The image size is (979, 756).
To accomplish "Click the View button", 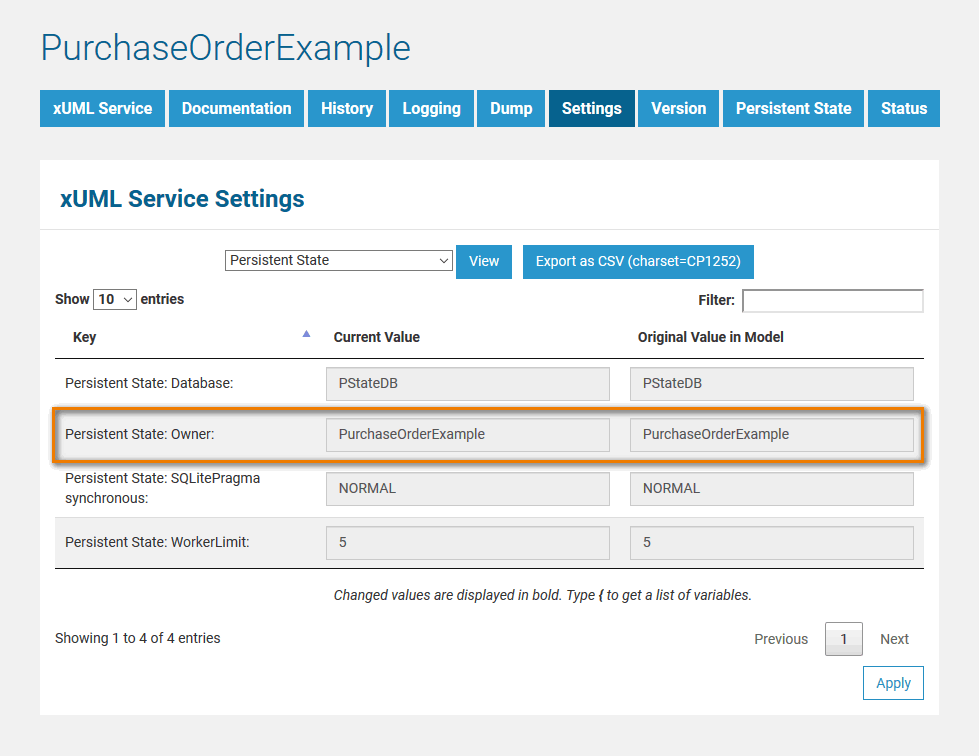I will [x=483, y=260].
